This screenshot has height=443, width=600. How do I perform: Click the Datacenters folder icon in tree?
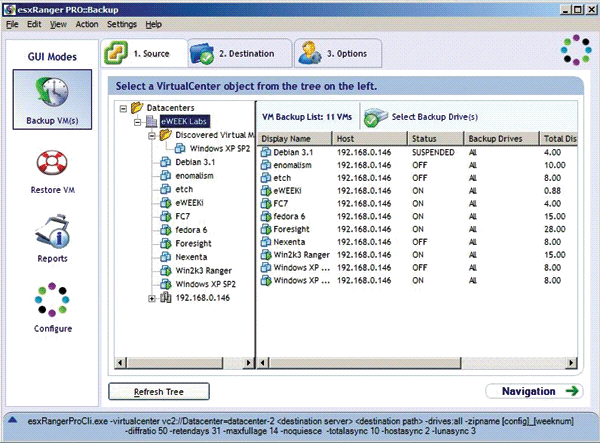click(137, 107)
